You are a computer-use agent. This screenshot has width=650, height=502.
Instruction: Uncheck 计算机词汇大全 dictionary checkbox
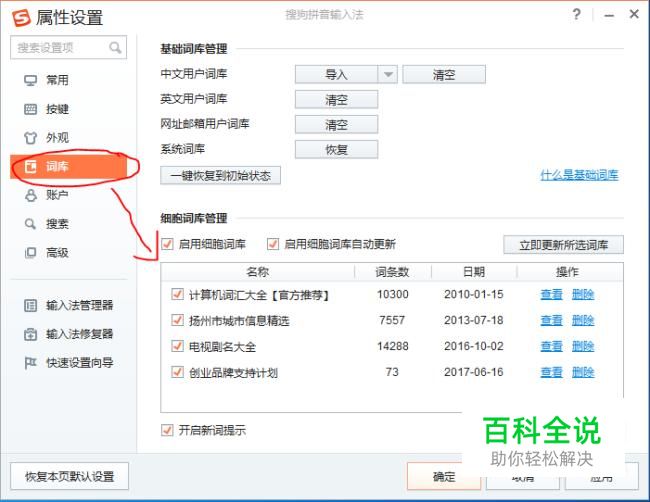[177, 295]
